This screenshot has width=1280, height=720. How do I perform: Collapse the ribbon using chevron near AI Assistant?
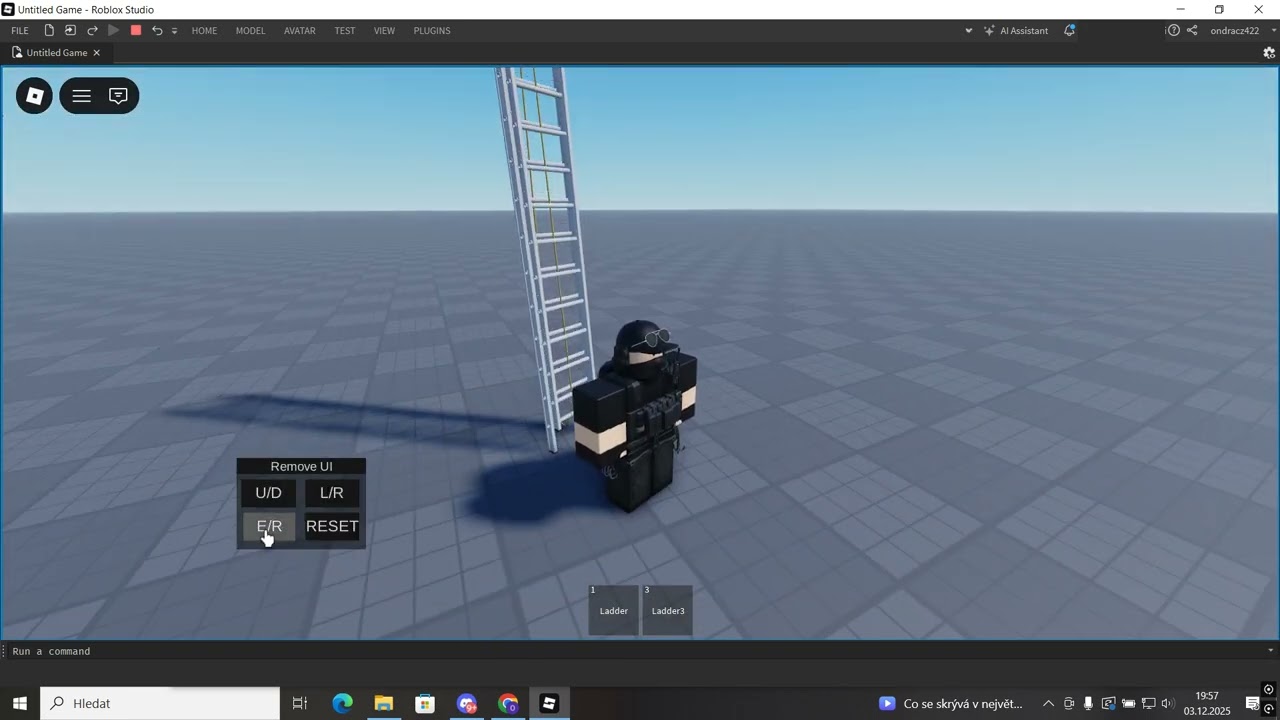968,31
